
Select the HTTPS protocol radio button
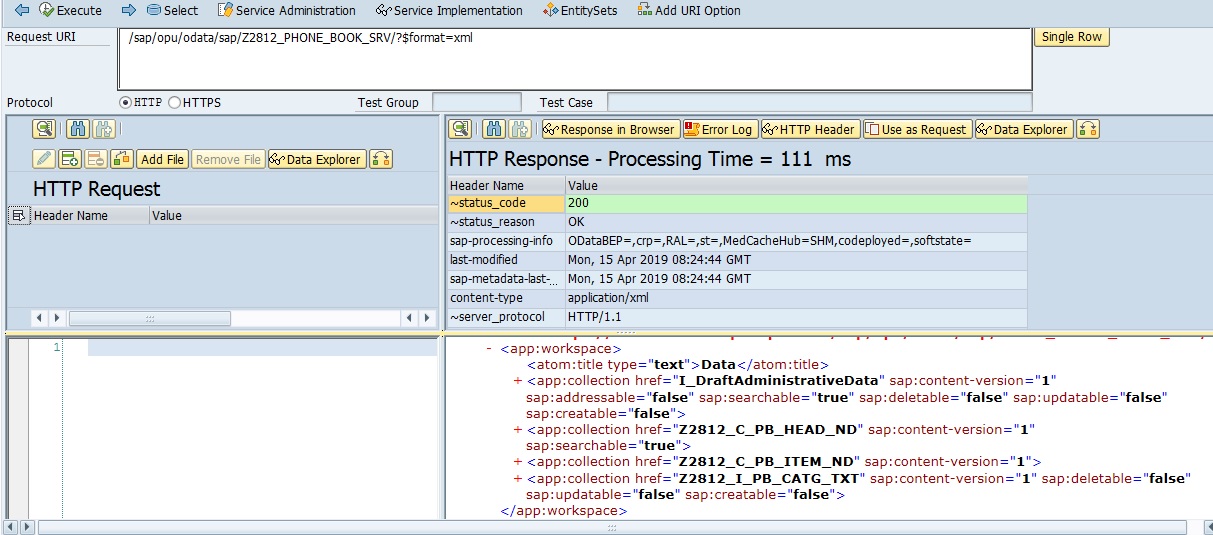[175, 102]
